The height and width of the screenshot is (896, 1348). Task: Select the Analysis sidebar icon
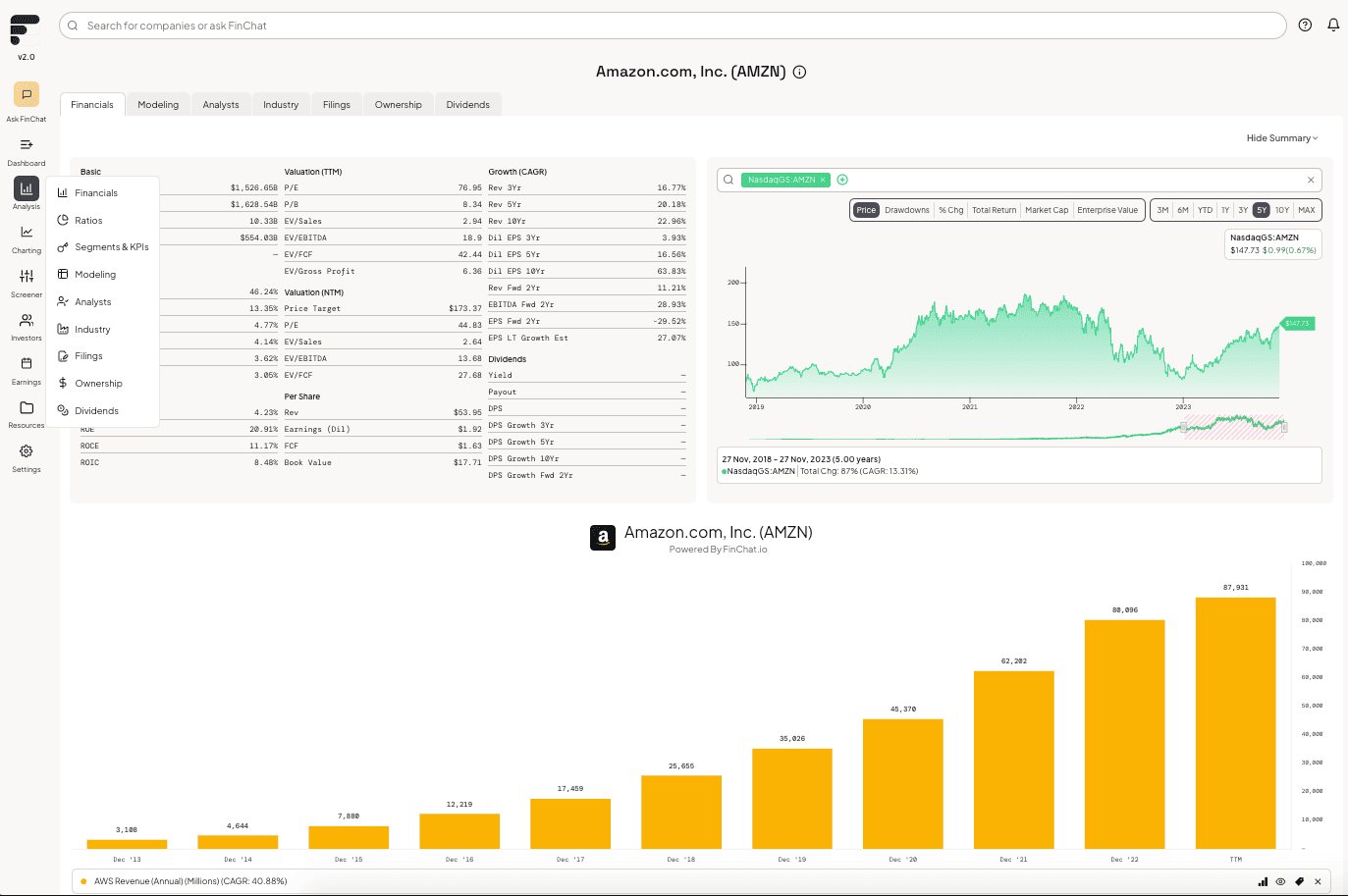click(27, 187)
